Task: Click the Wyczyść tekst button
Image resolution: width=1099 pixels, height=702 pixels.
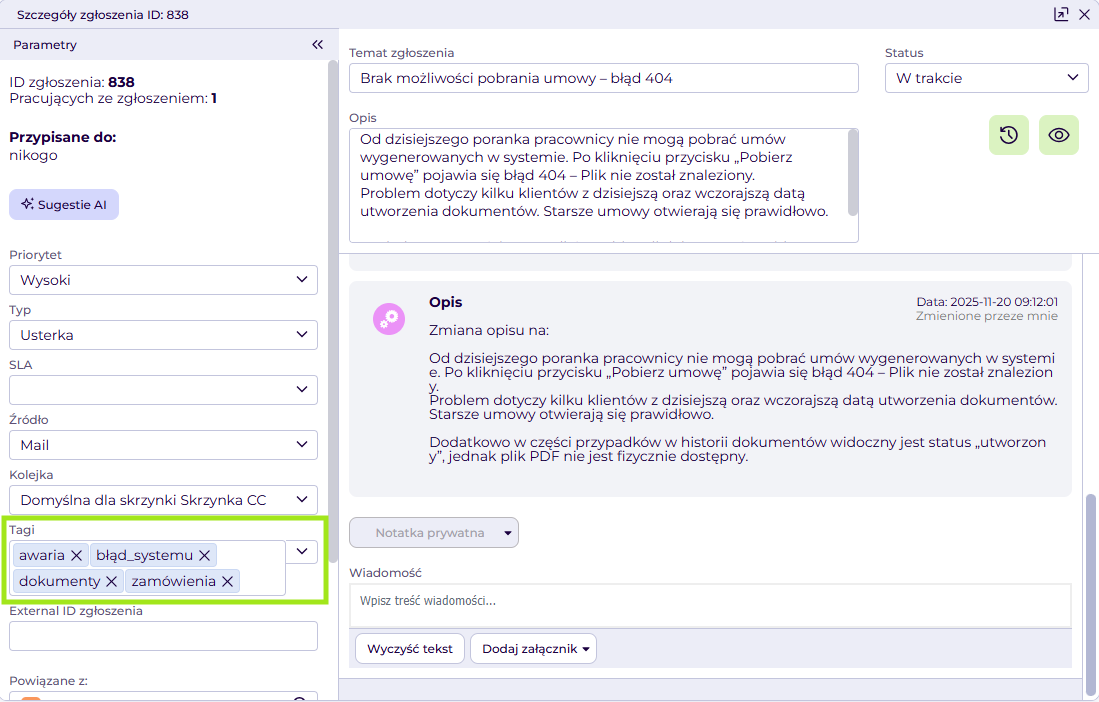Action: pyautogui.click(x=410, y=649)
